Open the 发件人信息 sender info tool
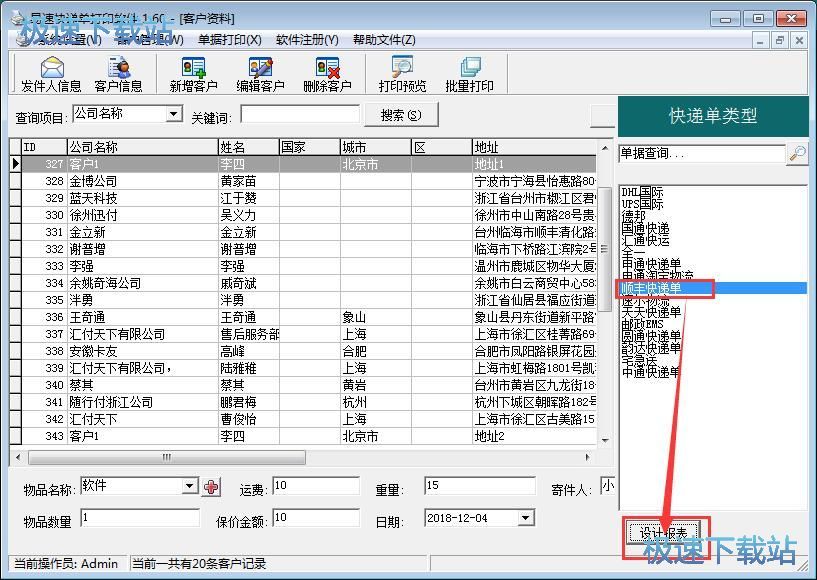This screenshot has height=580, width=817. point(51,75)
